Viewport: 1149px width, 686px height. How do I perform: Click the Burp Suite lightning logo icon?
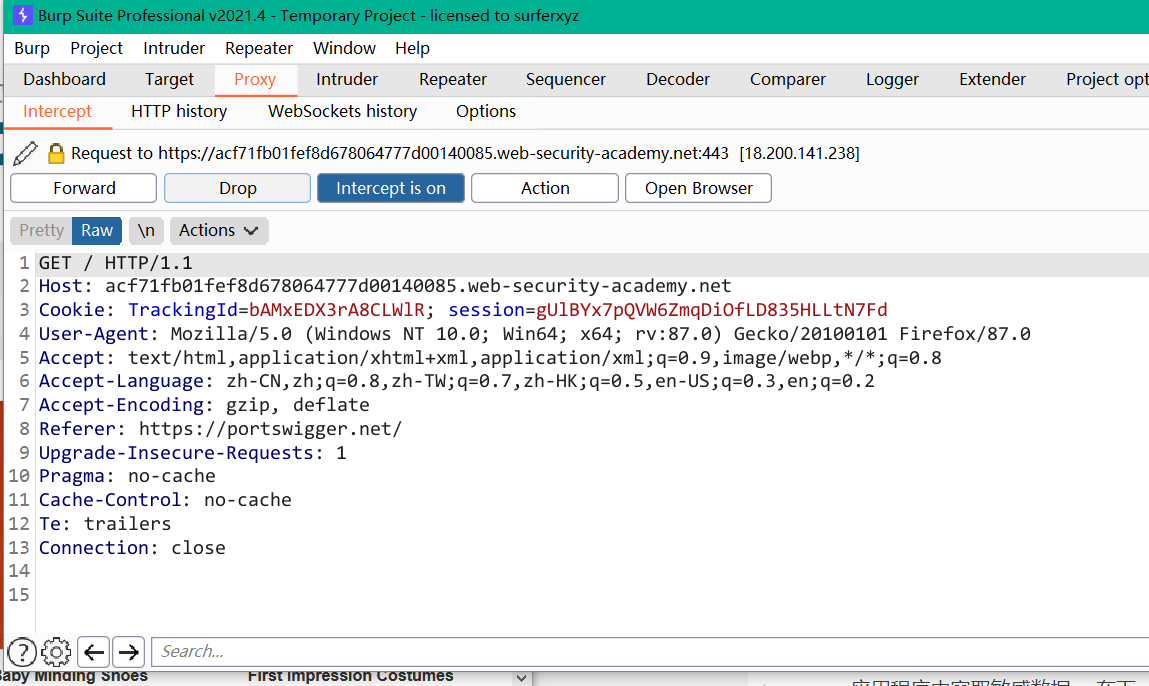coord(23,15)
